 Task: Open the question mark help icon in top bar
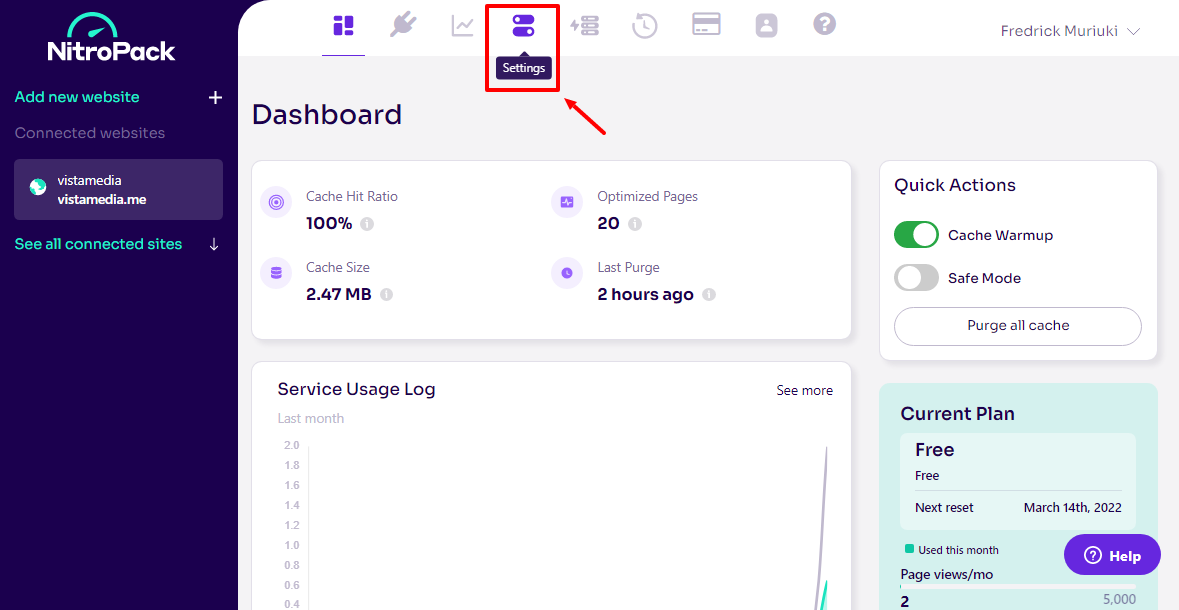point(825,24)
